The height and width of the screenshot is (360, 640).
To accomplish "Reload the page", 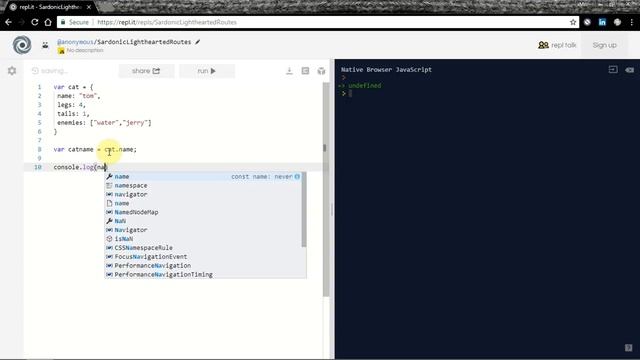I will (35, 22).
